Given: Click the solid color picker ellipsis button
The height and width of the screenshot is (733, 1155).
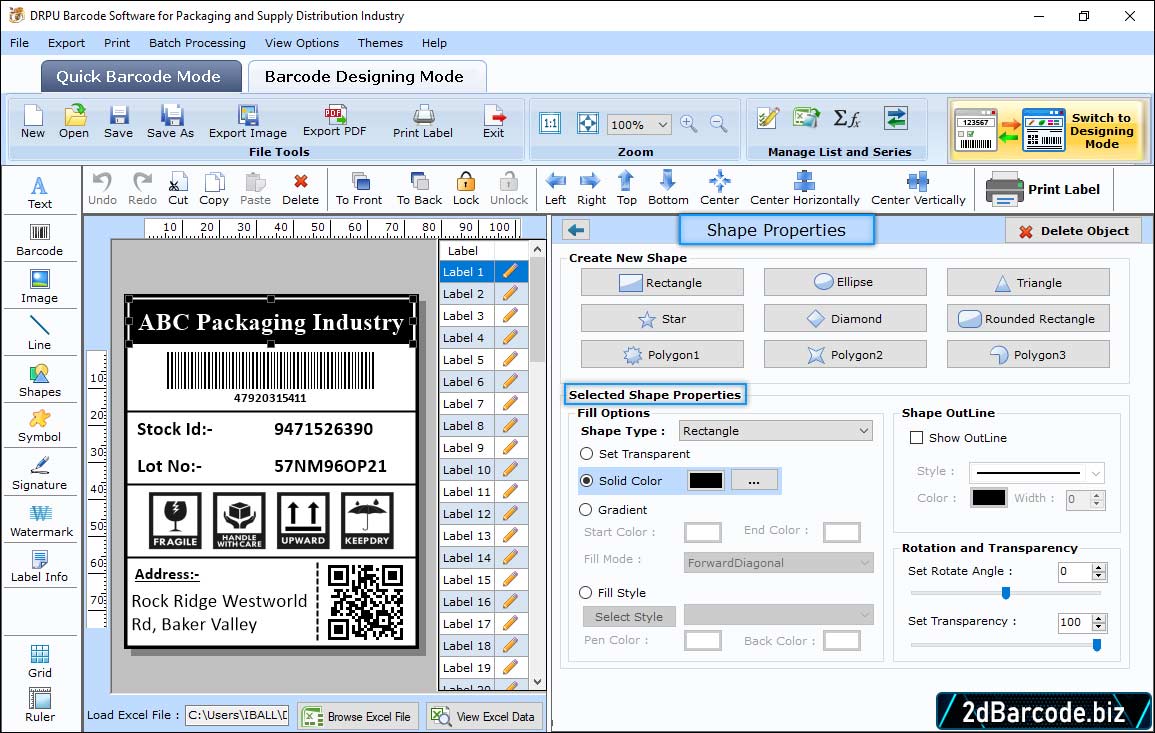Looking at the screenshot, I should tap(754, 480).
